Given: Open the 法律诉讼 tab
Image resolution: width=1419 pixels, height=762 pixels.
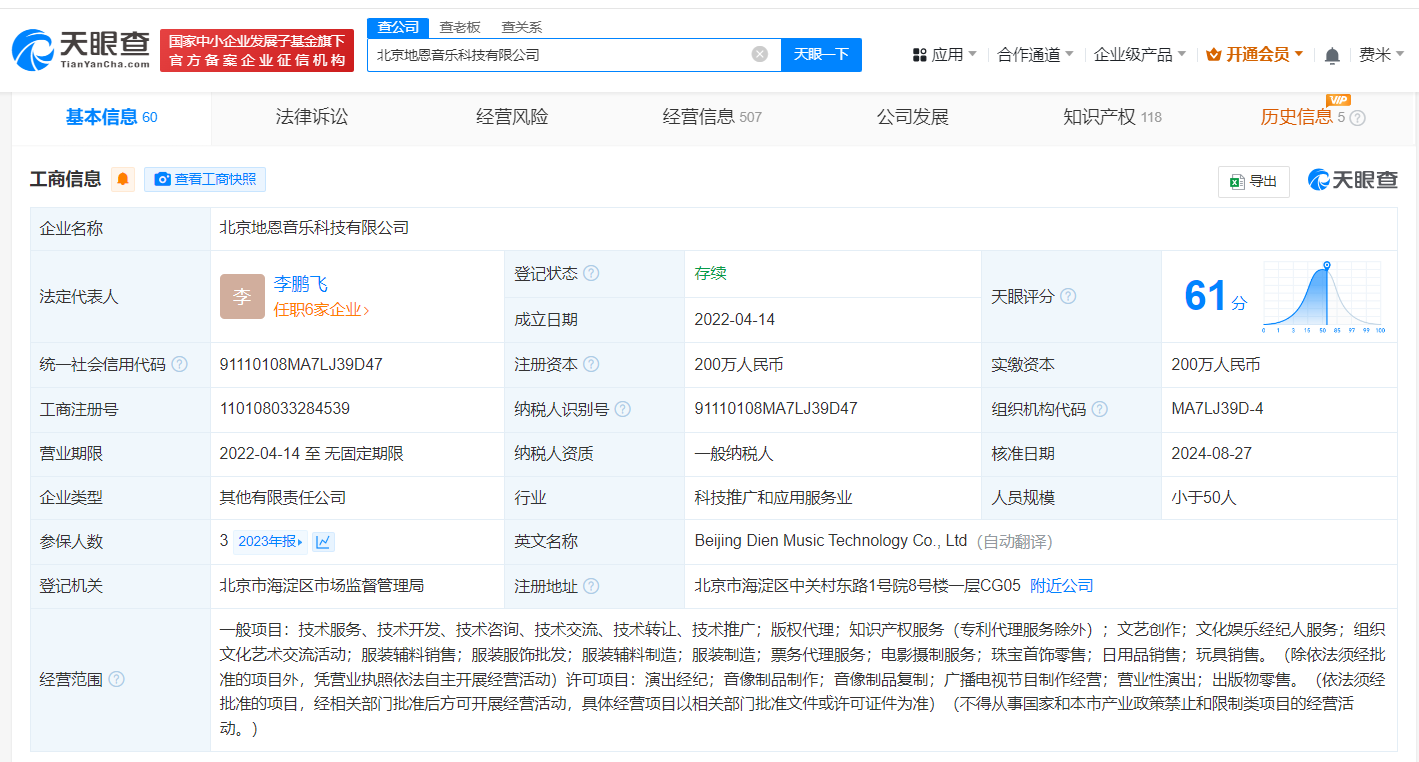Looking at the screenshot, I should (311, 116).
